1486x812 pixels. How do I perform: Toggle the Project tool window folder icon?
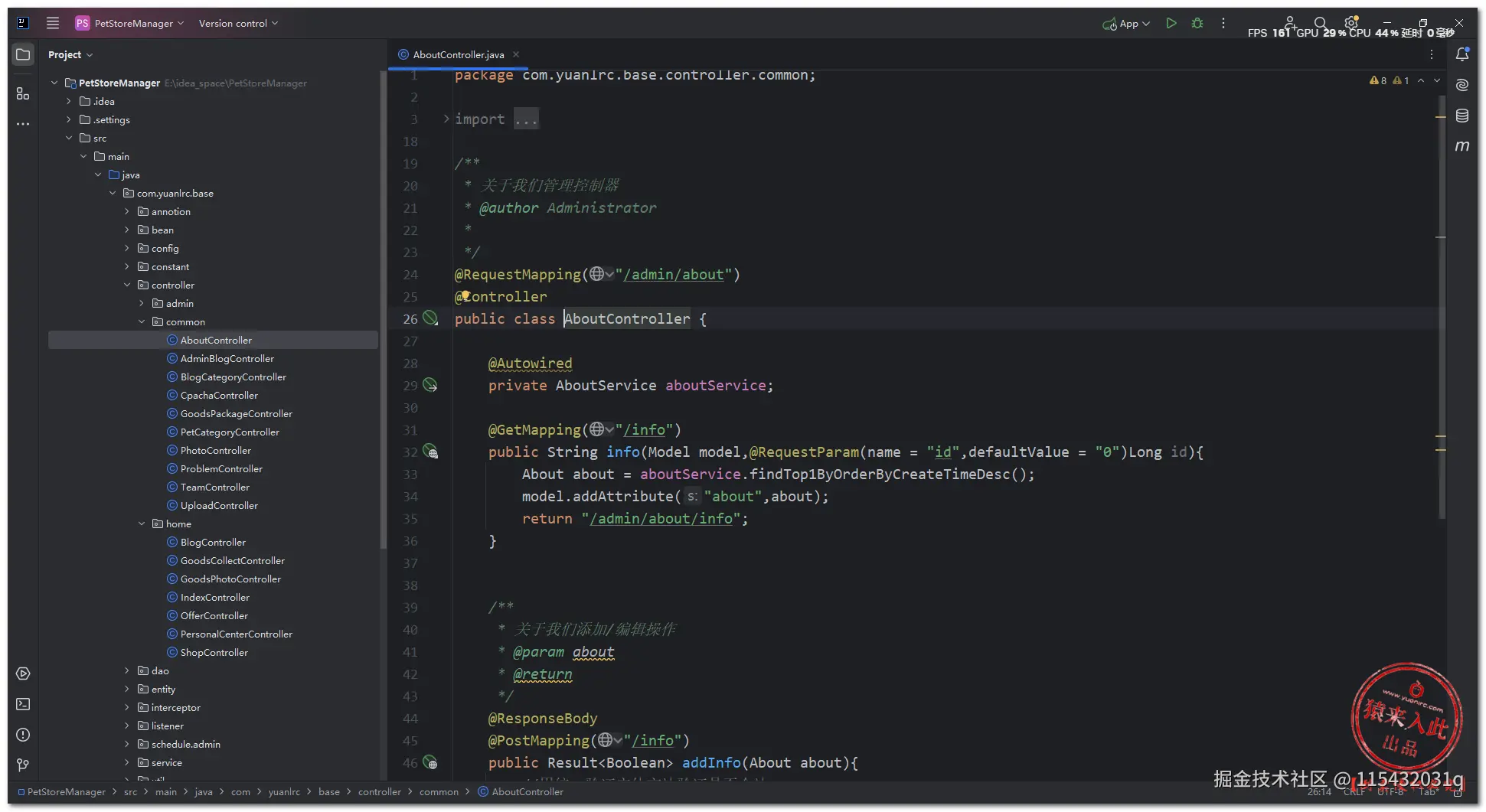pos(23,54)
